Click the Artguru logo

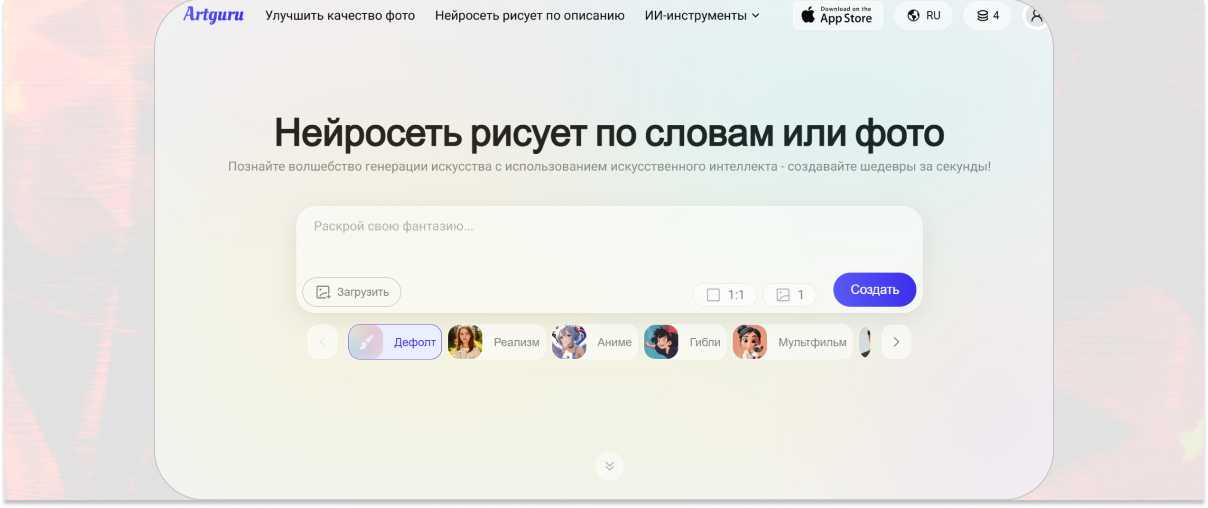tap(214, 15)
